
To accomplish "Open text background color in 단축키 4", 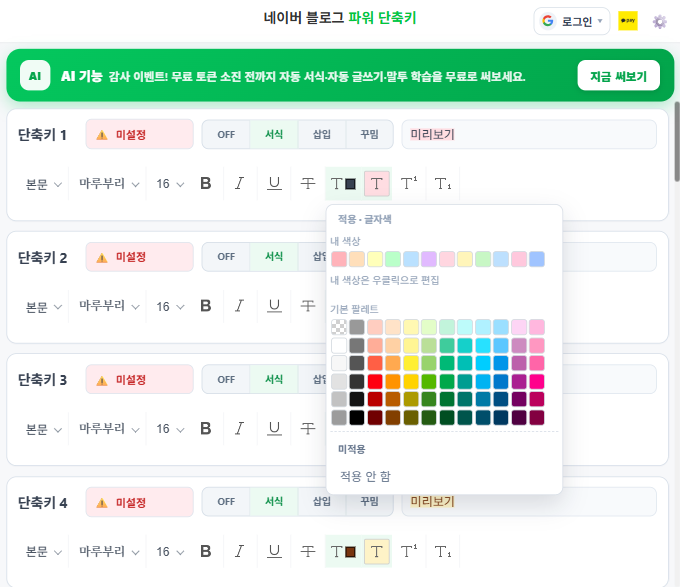I will pyautogui.click(x=376, y=551).
